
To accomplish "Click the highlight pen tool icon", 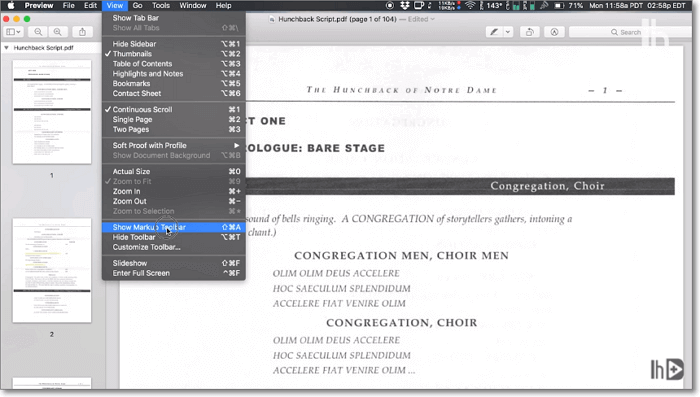I will (494, 32).
